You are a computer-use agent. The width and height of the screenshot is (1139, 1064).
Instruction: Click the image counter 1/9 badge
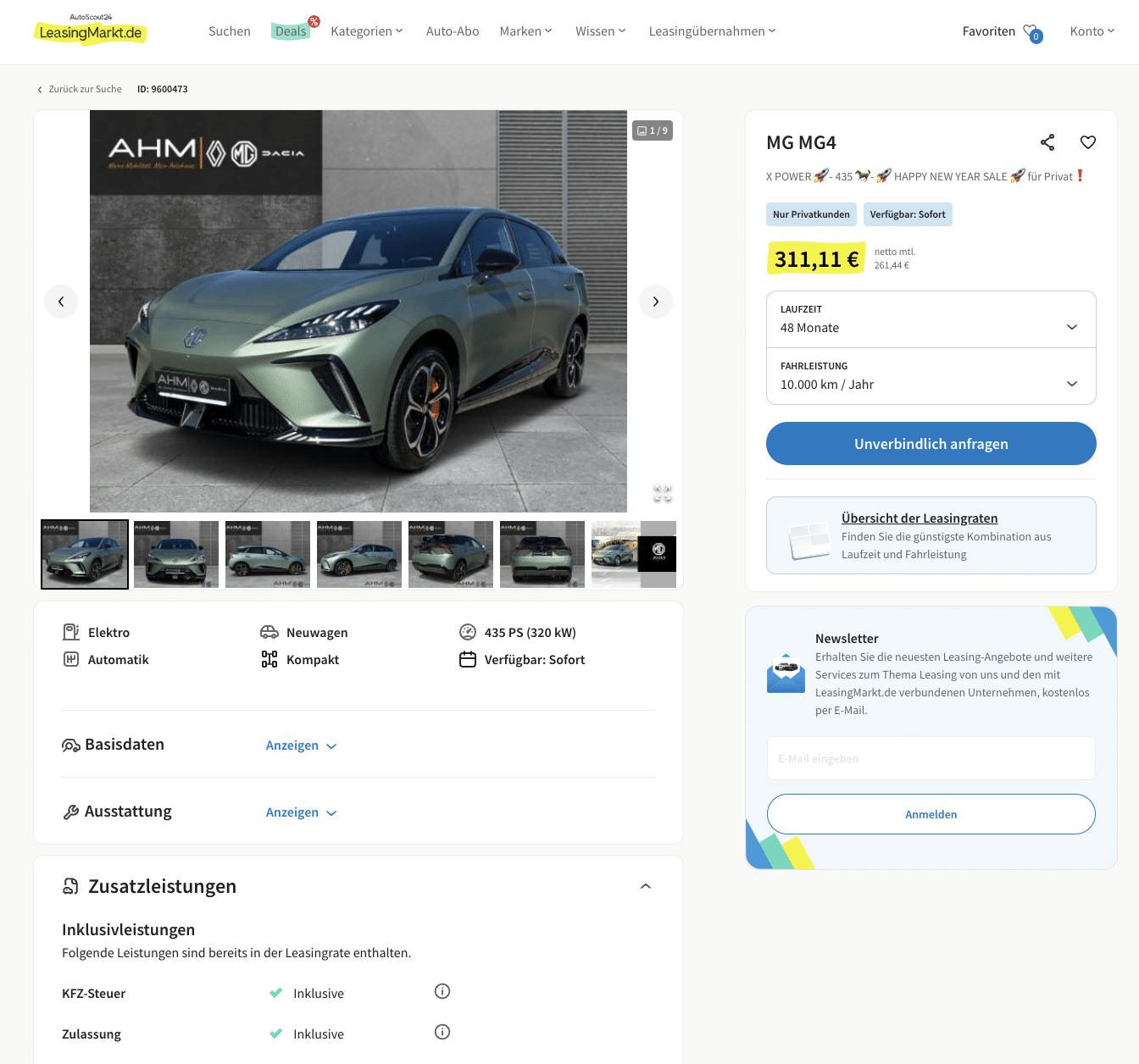click(653, 130)
